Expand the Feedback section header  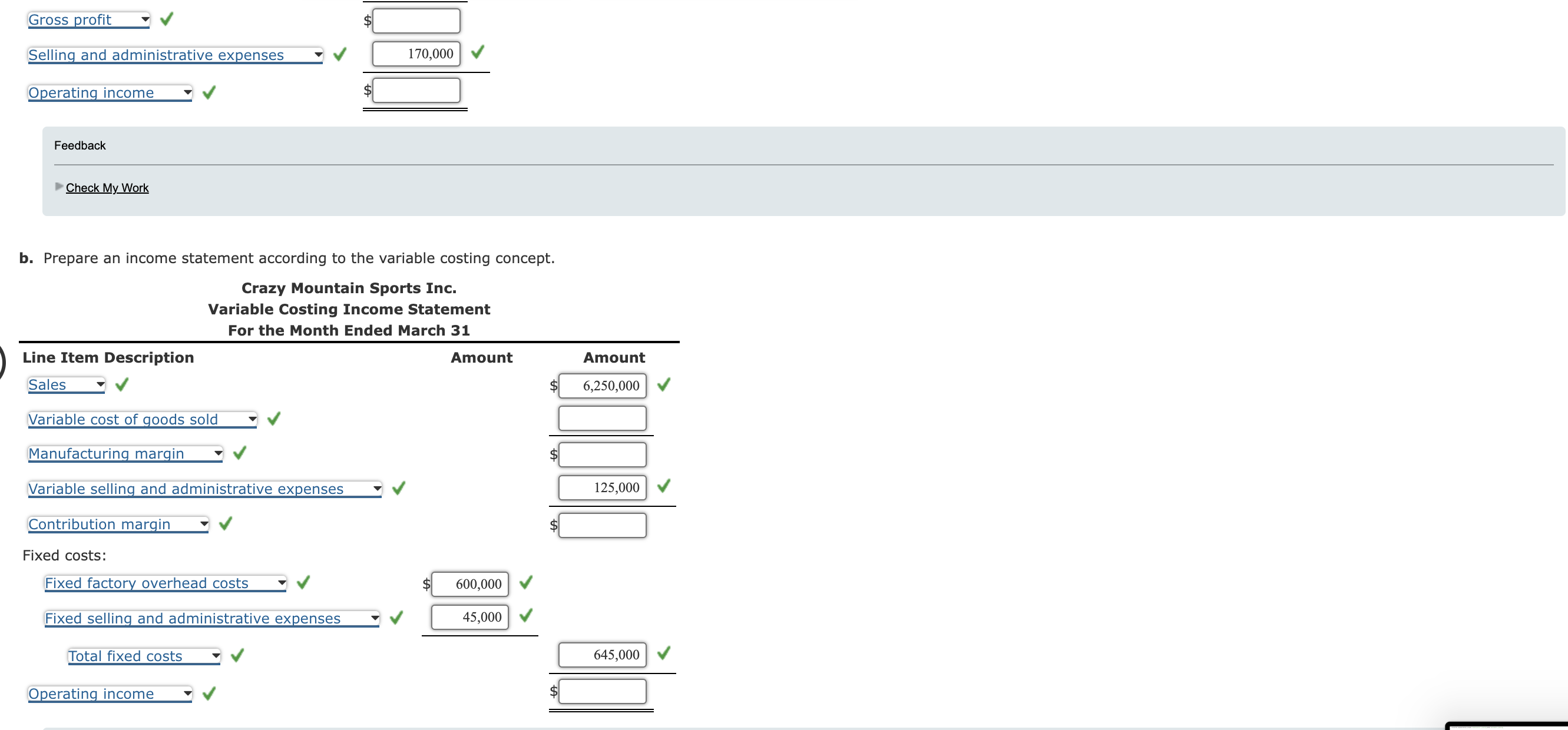click(79, 145)
